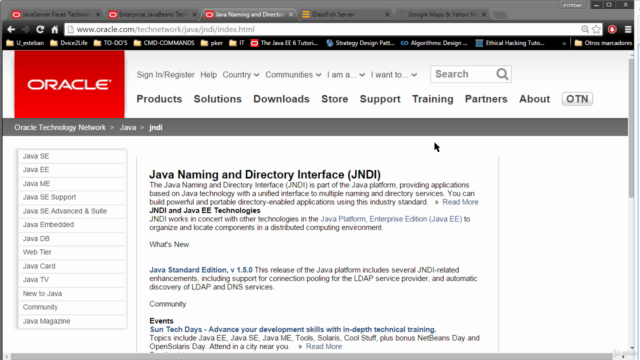The image size is (640, 360).
Task: Open the Ethical Hacking Tutorial bookmark
Action: 510,43
